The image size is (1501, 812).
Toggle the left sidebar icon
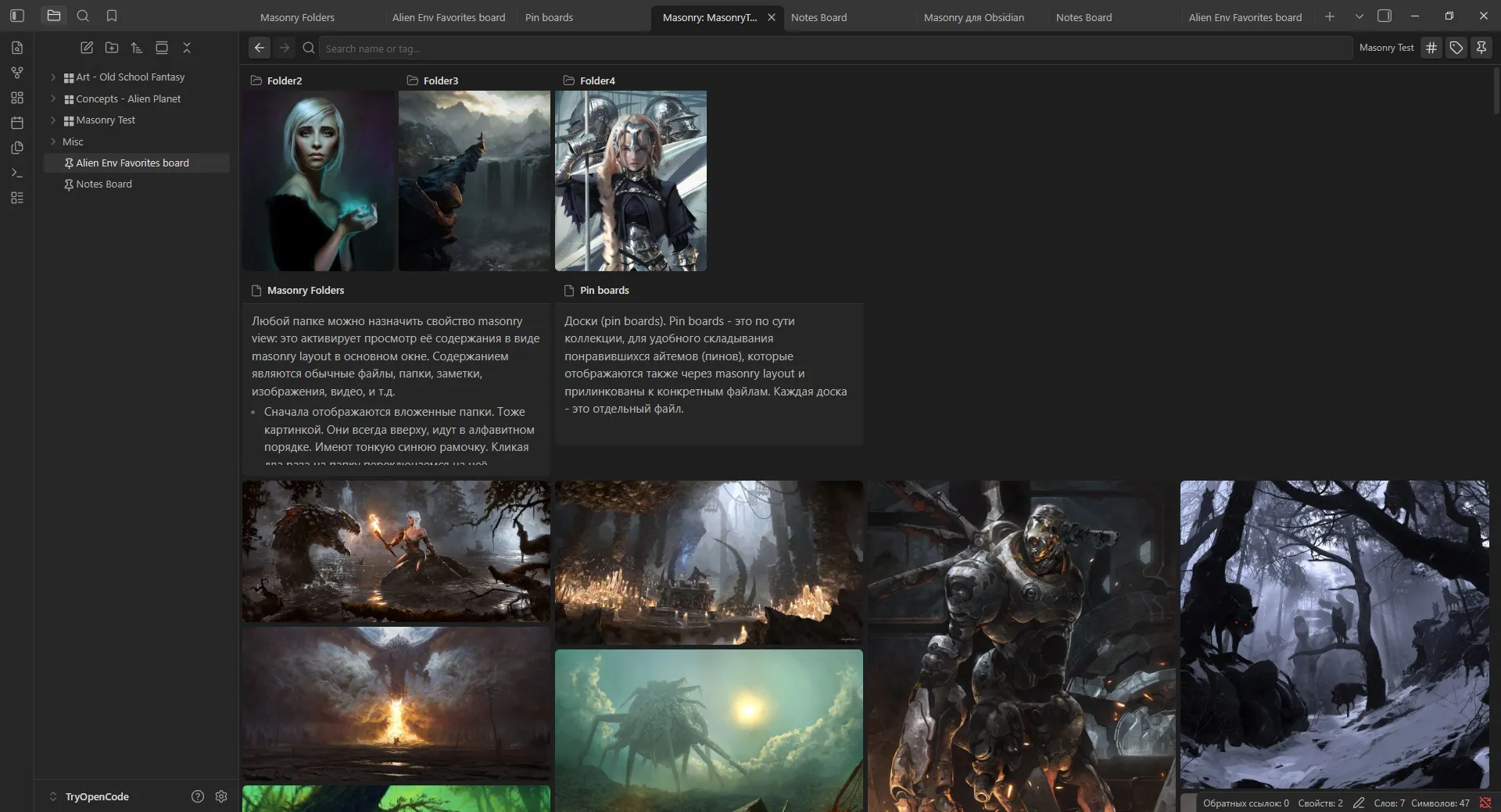pos(17,16)
